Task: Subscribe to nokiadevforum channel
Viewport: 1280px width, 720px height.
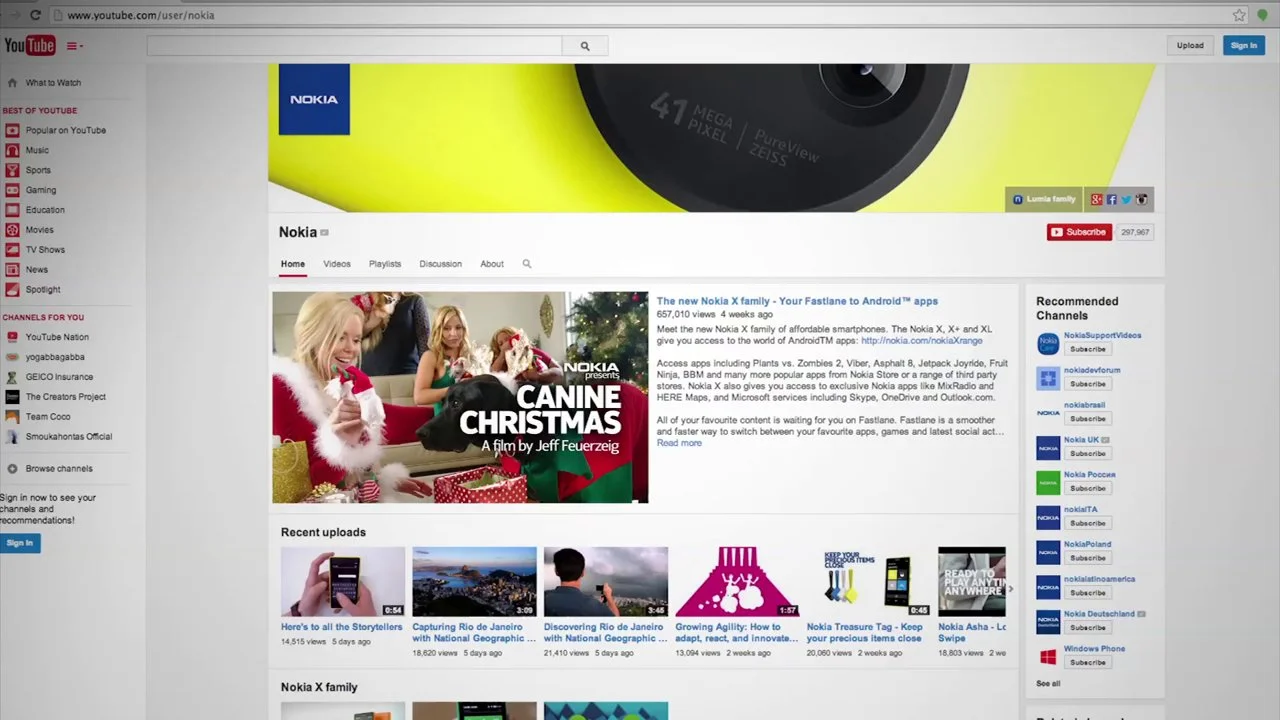Action: (x=1087, y=384)
